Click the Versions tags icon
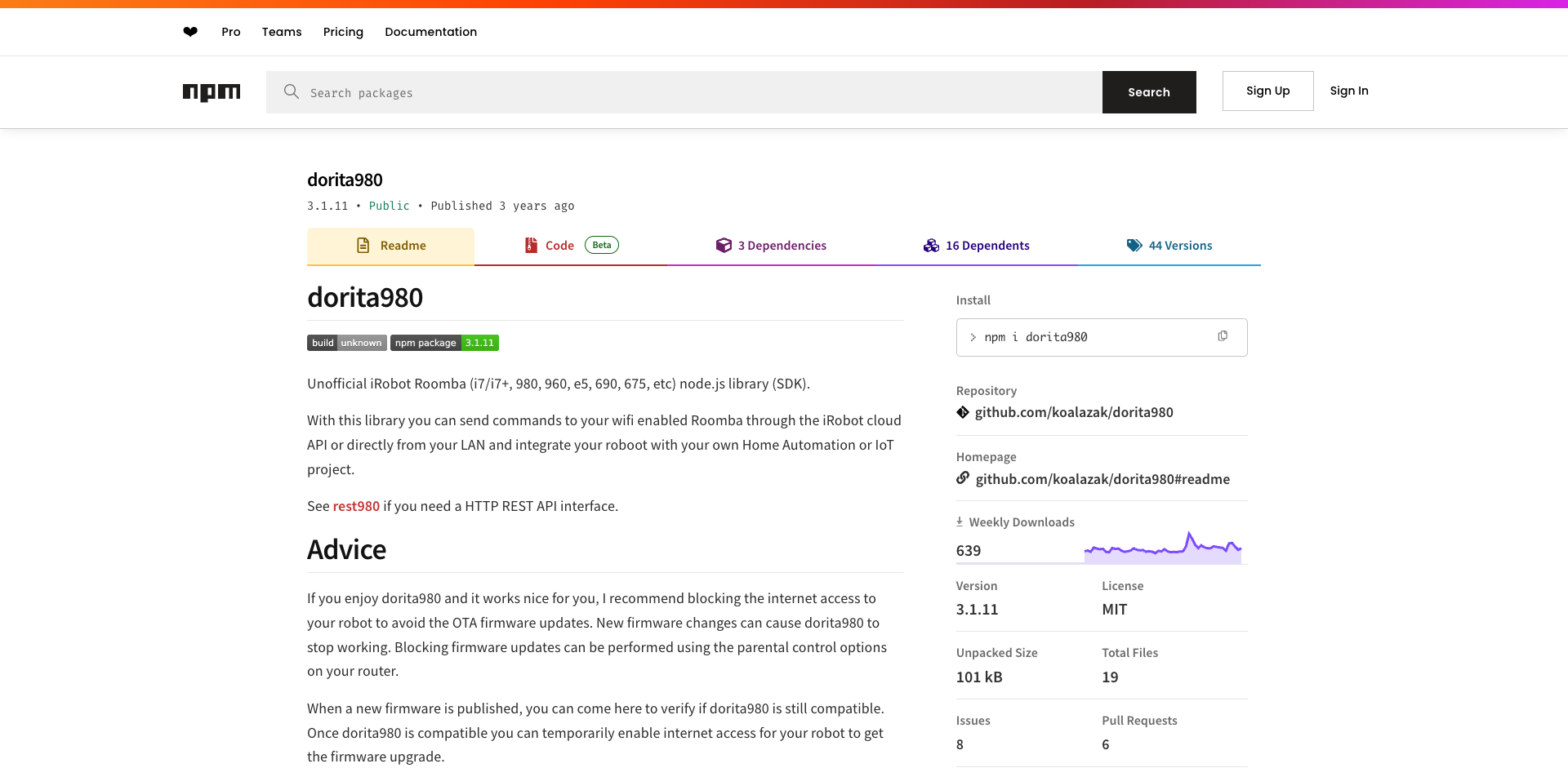The height and width of the screenshot is (768, 1568). click(x=1134, y=245)
